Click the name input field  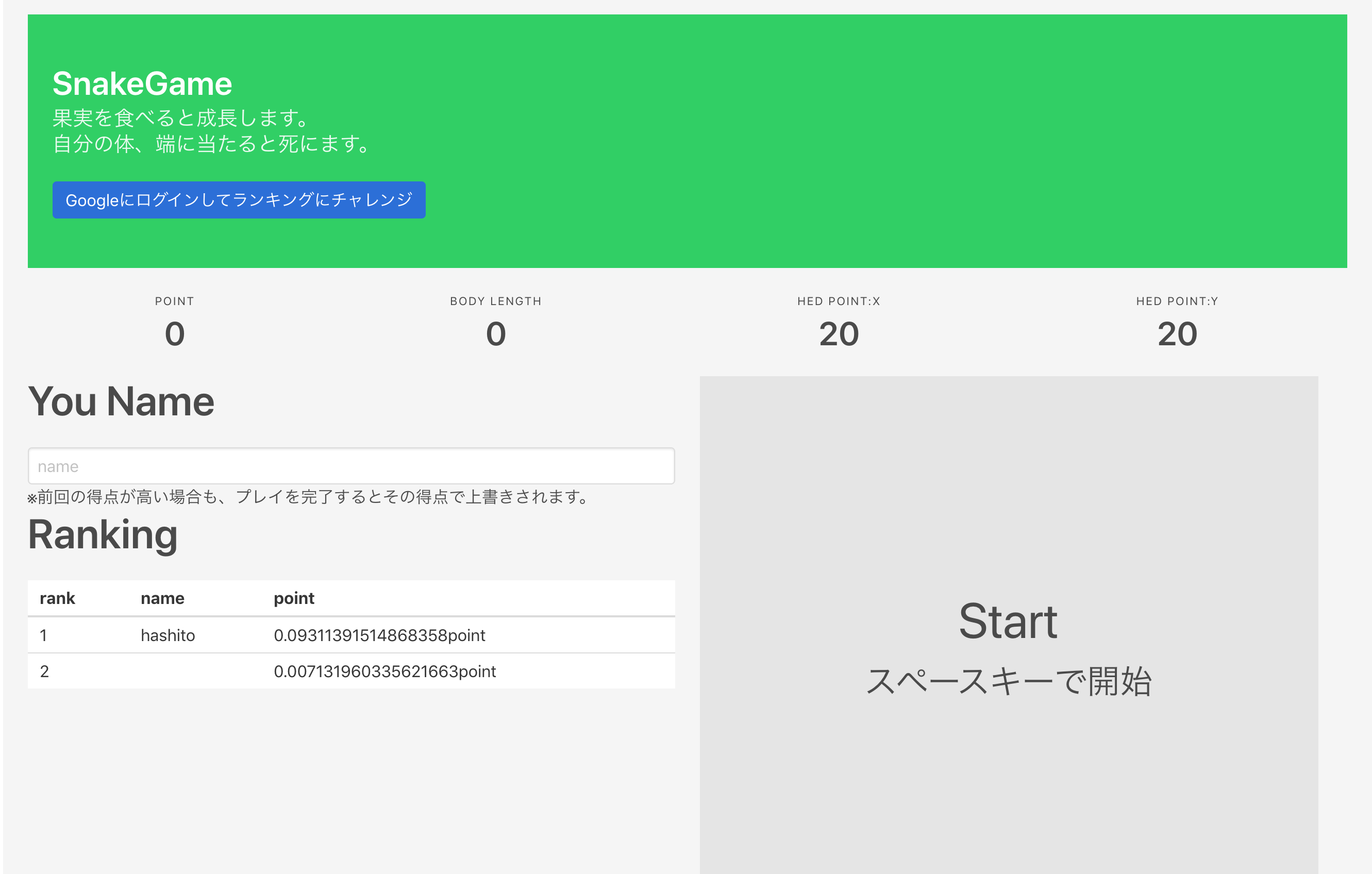pyautogui.click(x=351, y=465)
